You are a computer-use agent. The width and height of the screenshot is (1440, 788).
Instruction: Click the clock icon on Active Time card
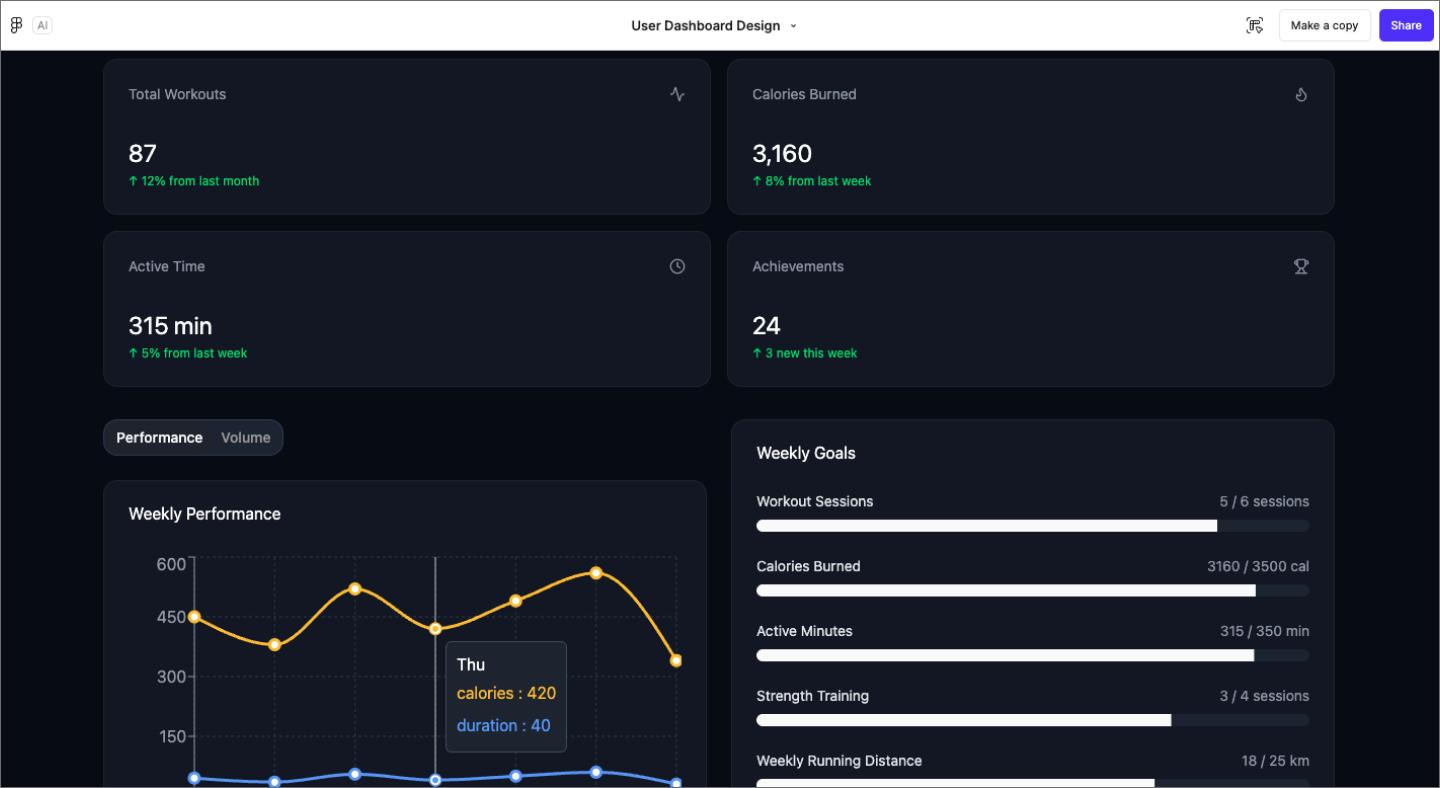(x=677, y=266)
